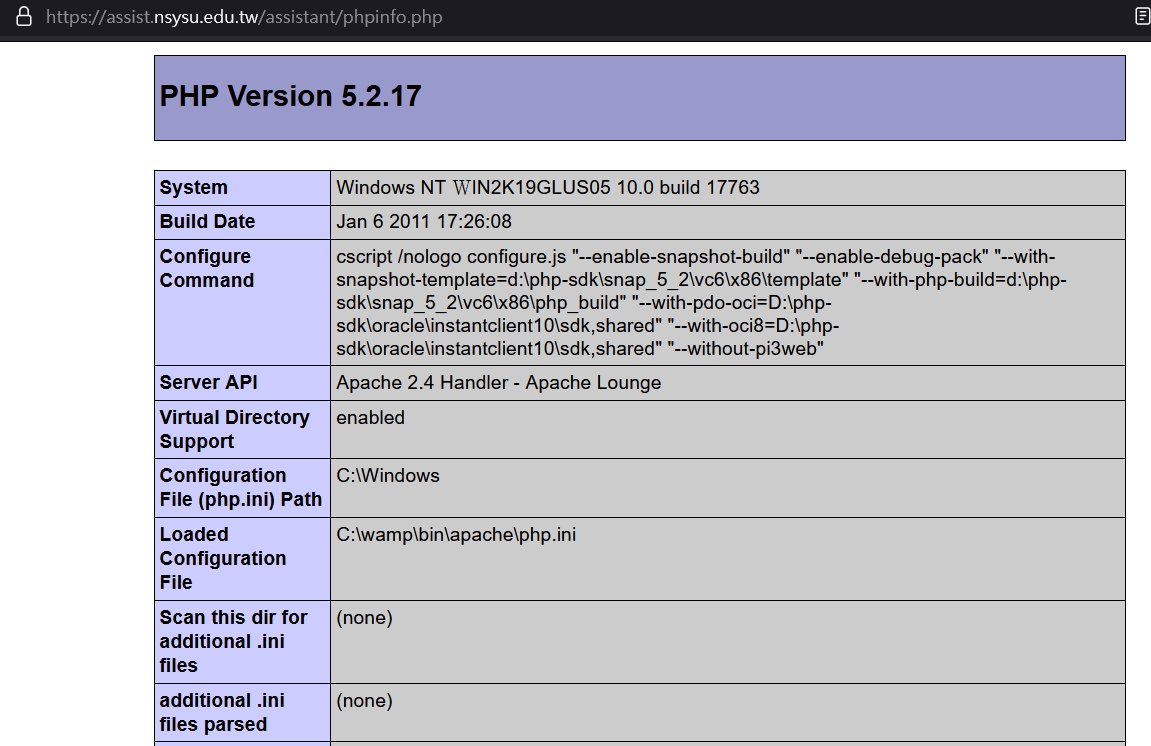Screen dimensions: 1151x746
Task: Select (none) value in Scan this dir row
Action: pyautogui.click(x=364, y=618)
